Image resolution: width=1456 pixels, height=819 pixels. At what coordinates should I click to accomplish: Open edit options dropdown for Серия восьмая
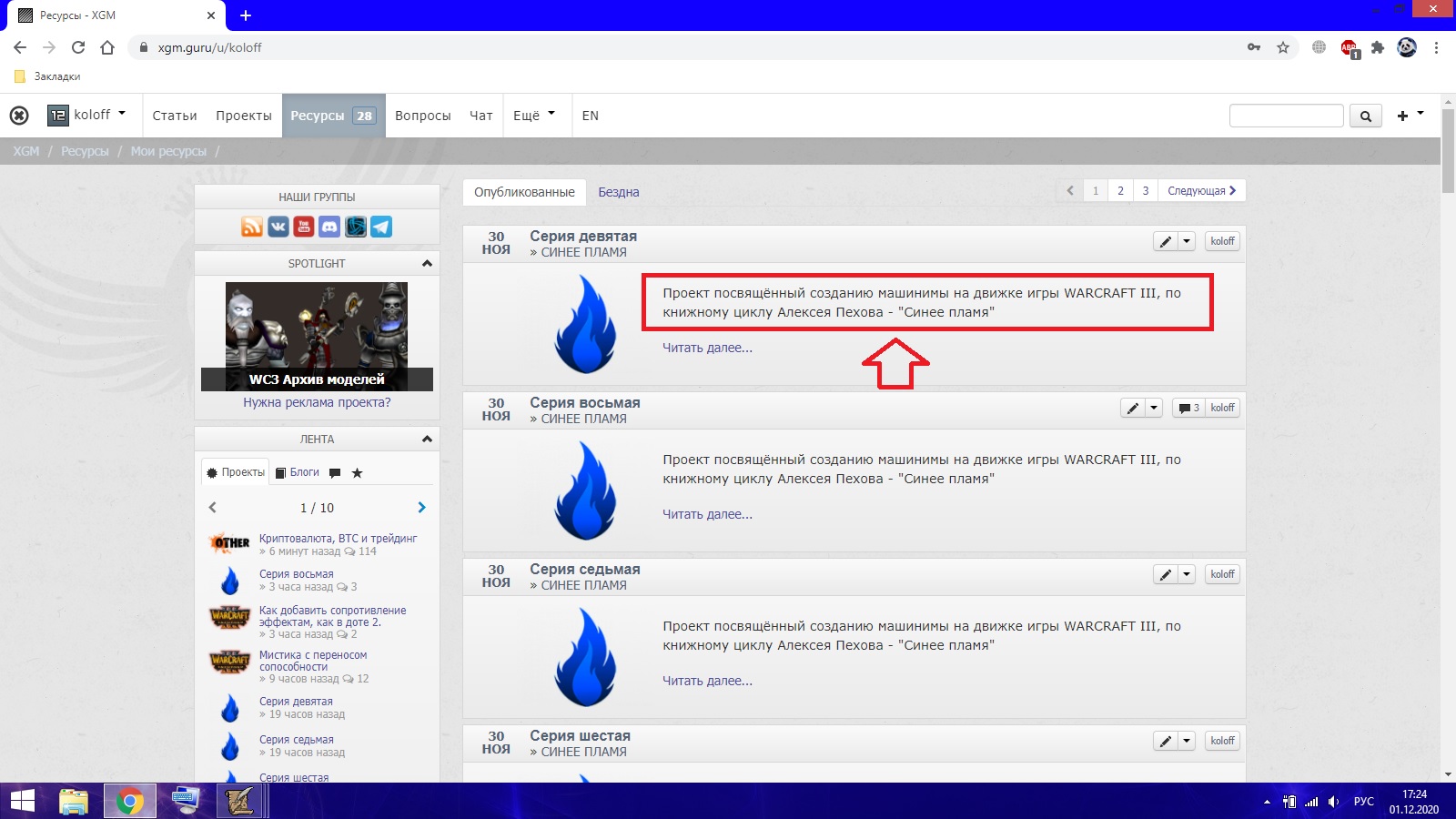pyautogui.click(x=1154, y=408)
